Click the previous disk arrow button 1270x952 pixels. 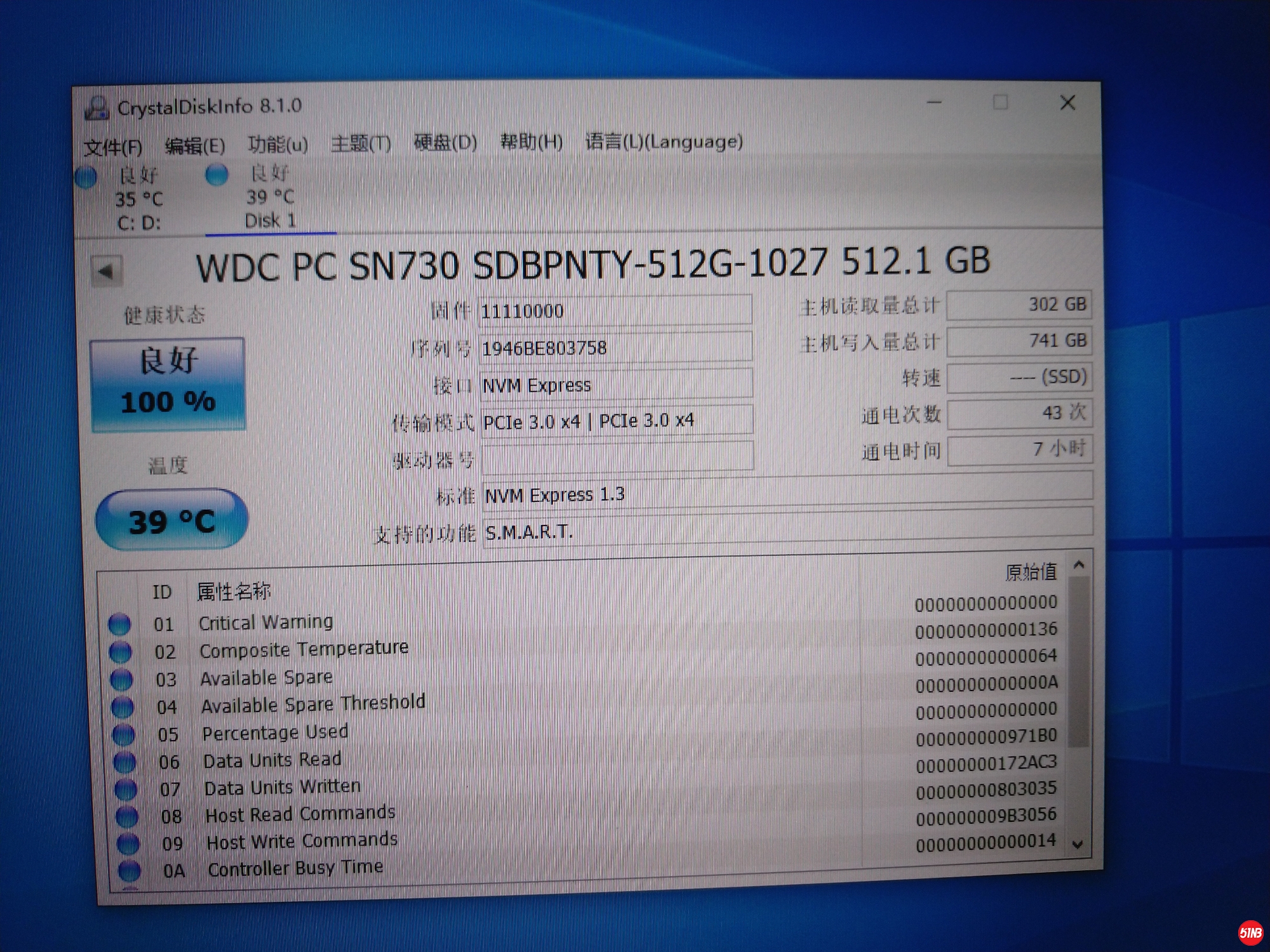tap(106, 272)
